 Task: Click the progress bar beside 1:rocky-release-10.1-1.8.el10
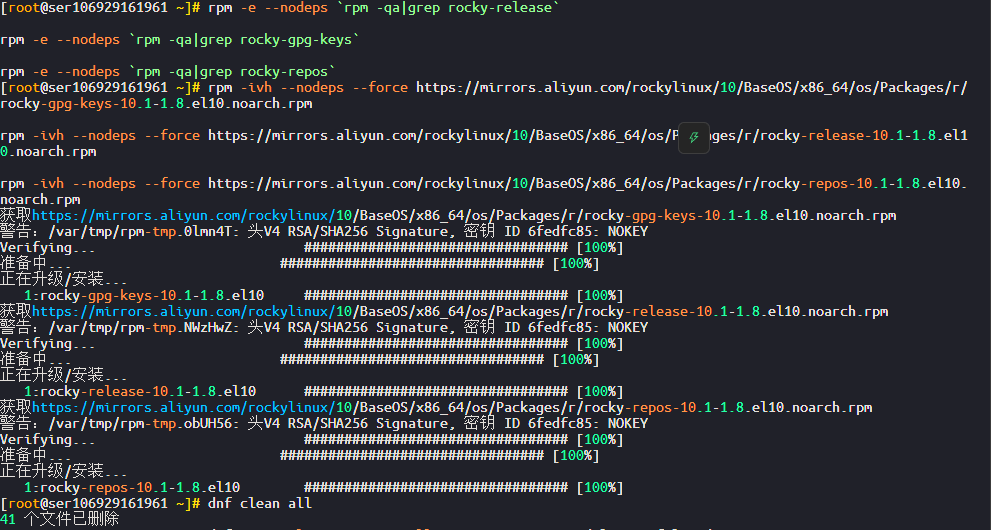pyautogui.click(x=435, y=392)
